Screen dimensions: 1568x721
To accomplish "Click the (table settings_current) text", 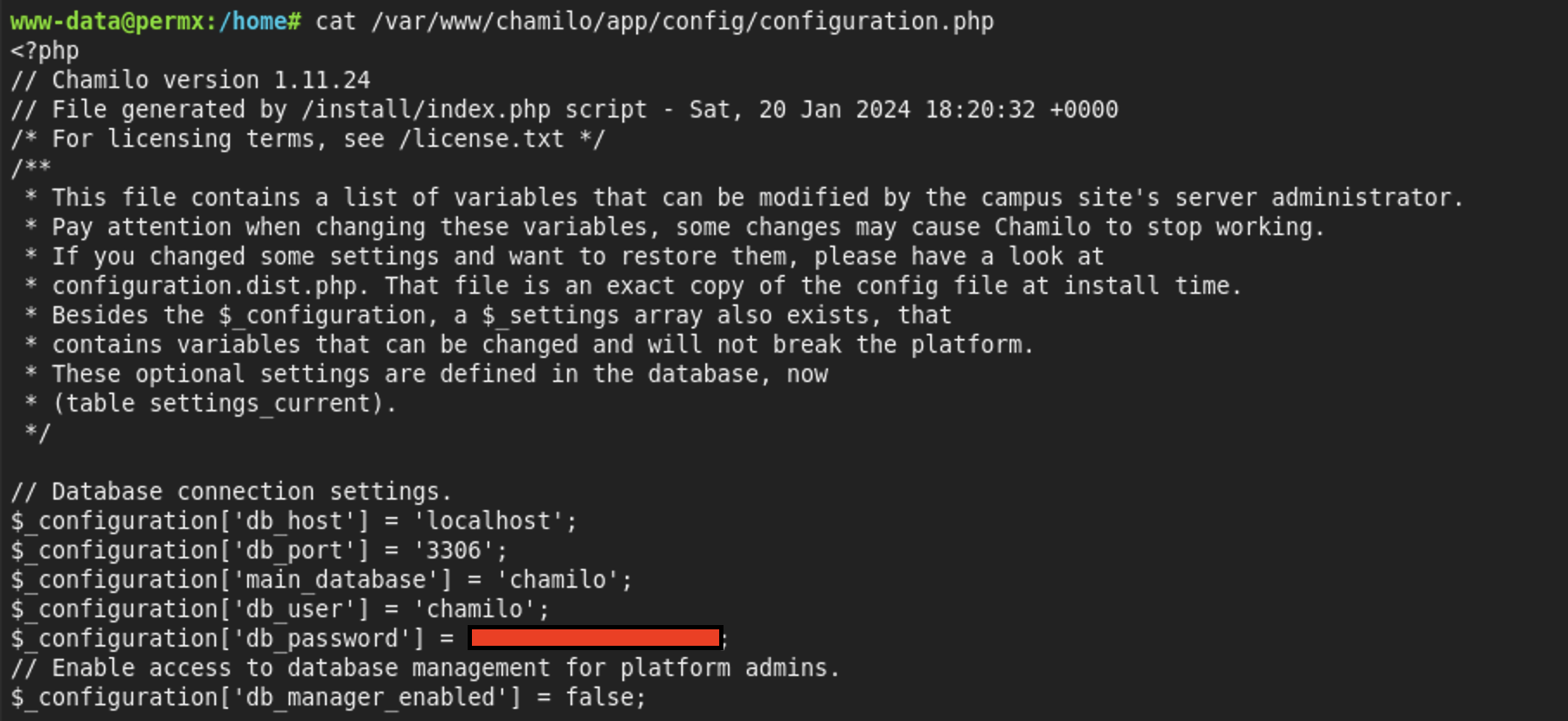I will click(224, 403).
